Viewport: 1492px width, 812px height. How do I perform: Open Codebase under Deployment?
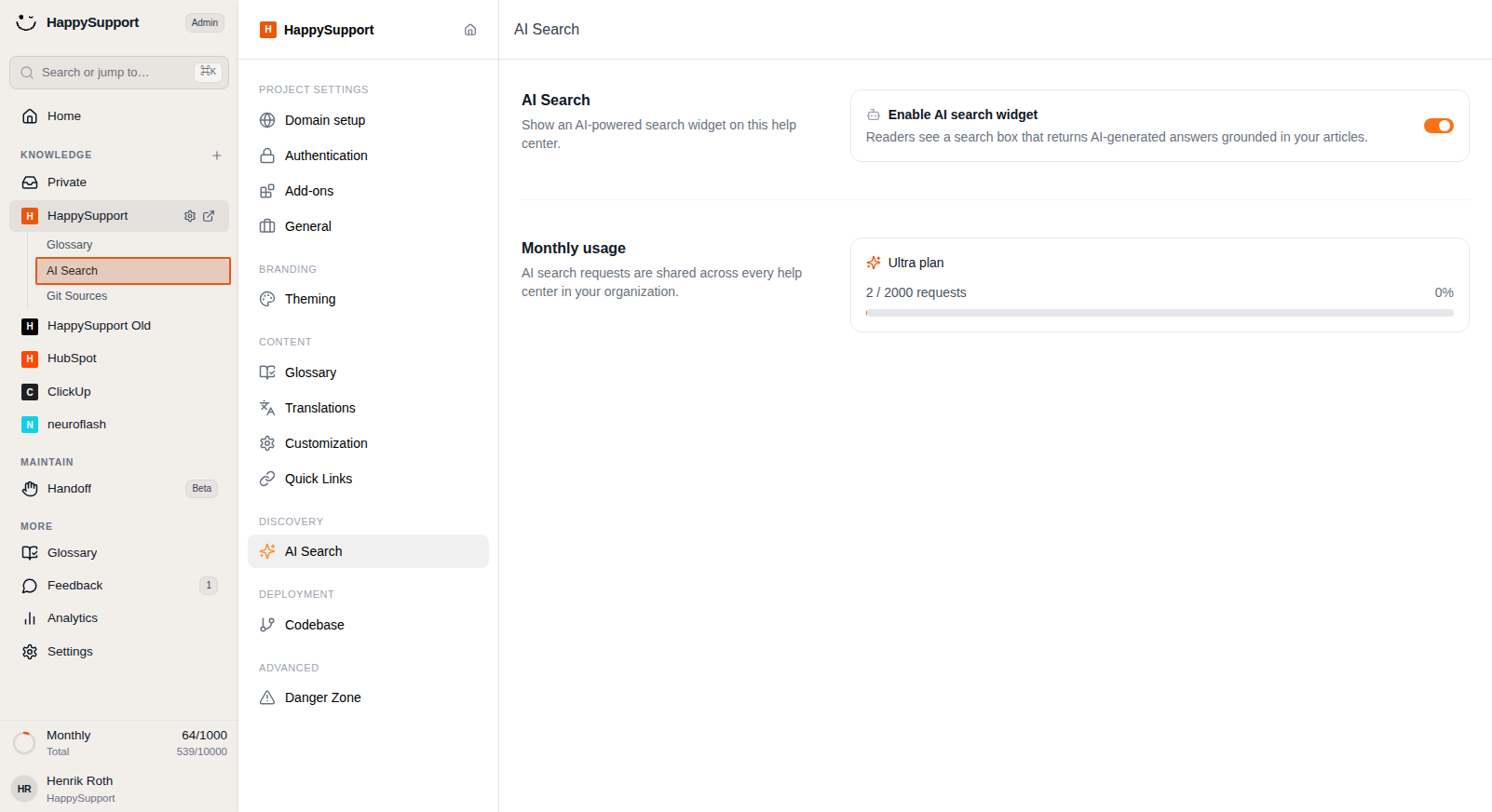pos(368,625)
